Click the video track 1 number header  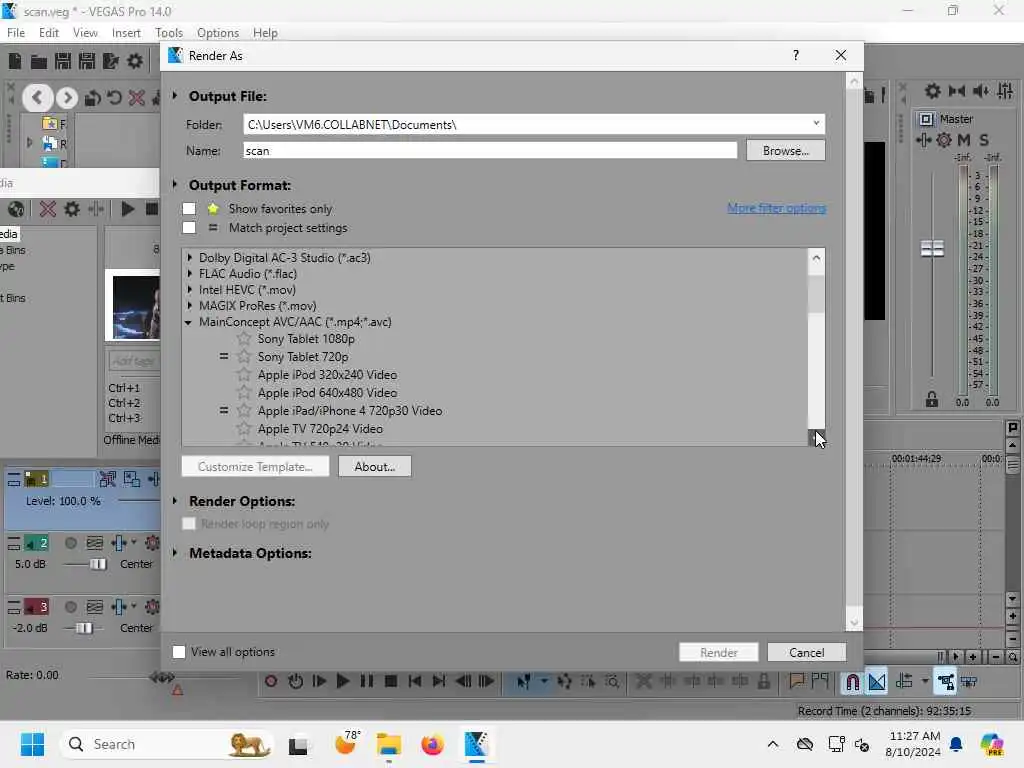[37, 479]
